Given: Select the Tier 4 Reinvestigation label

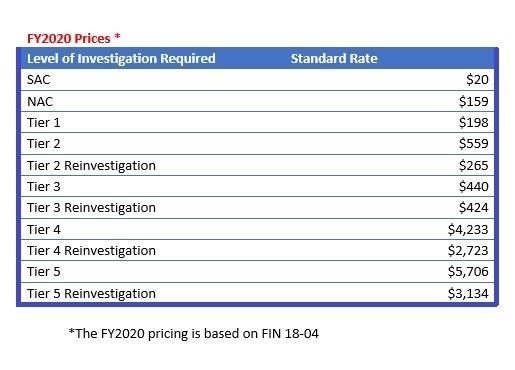Looking at the screenshot, I should 91,251.
